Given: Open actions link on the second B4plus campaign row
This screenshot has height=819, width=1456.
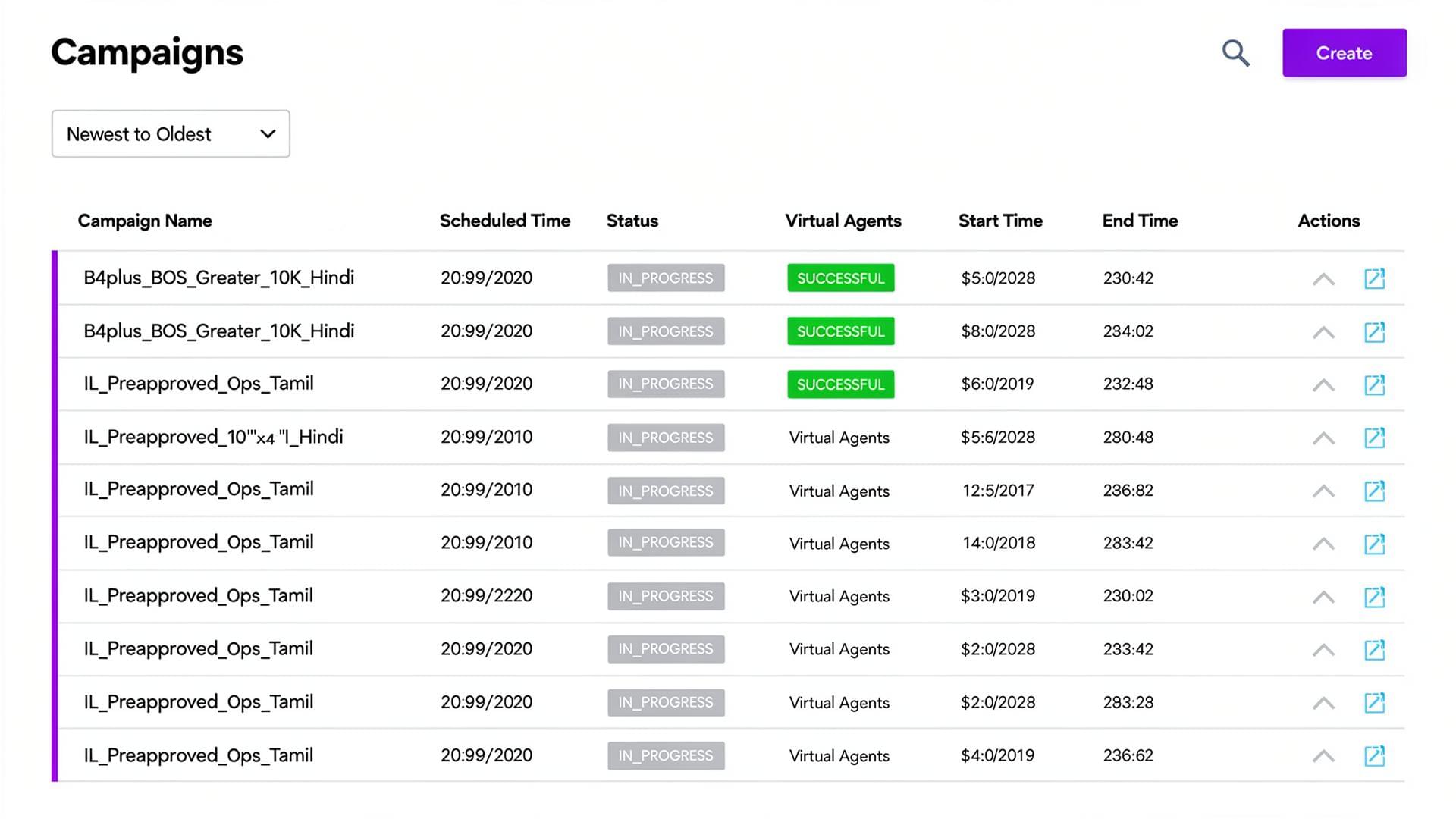Looking at the screenshot, I should [1375, 331].
